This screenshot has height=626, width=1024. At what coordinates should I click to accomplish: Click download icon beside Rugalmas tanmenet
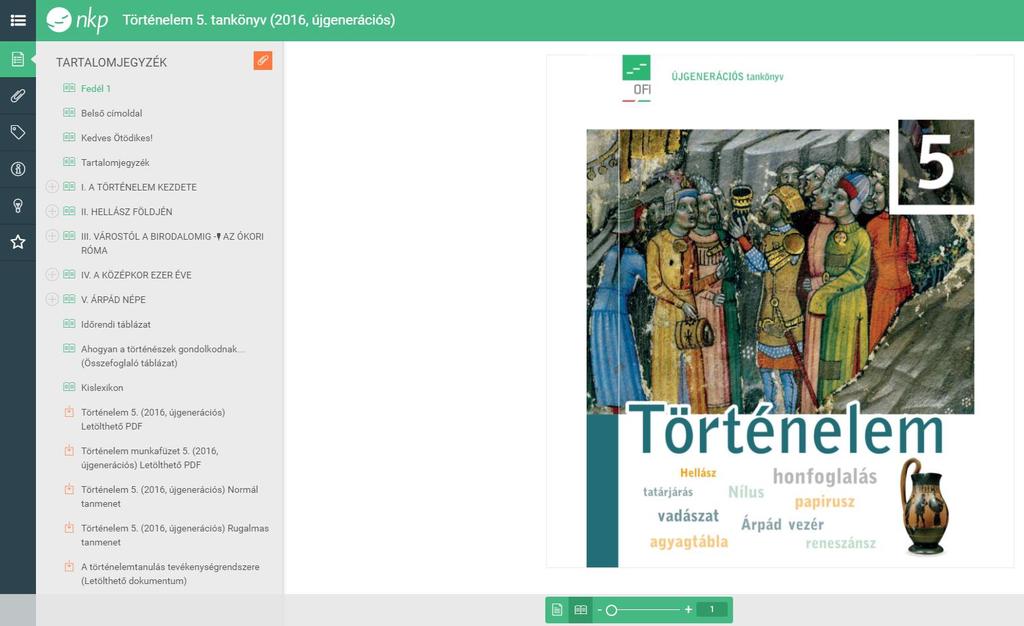coord(69,527)
